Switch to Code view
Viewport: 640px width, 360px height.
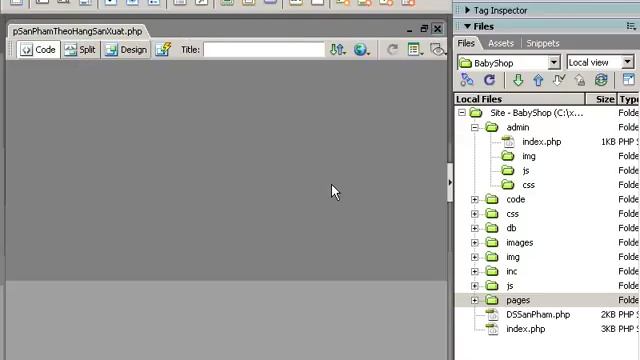click(38, 50)
